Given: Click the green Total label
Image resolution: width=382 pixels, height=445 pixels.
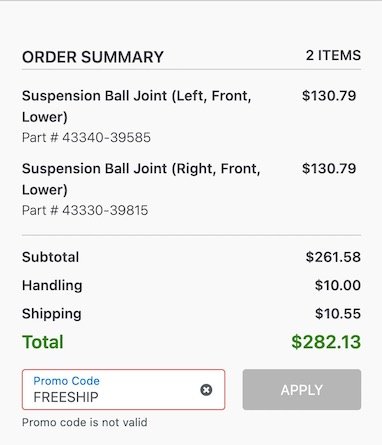Looking at the screenshot, I should tap(43, 342).
